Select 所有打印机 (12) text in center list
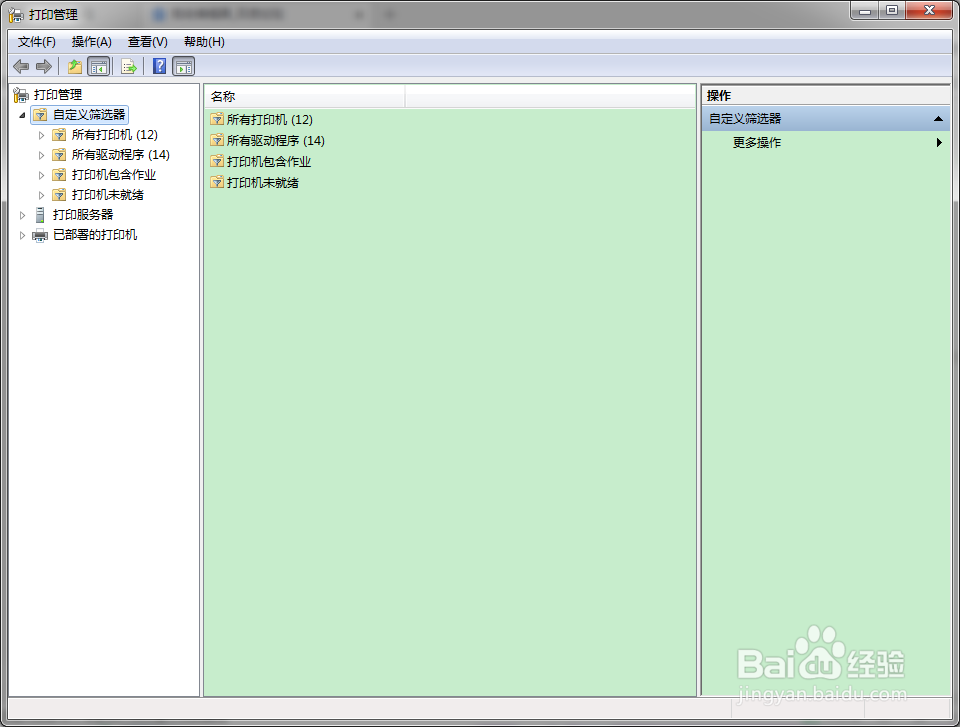960x727 pixels. [x=270, y=119]
